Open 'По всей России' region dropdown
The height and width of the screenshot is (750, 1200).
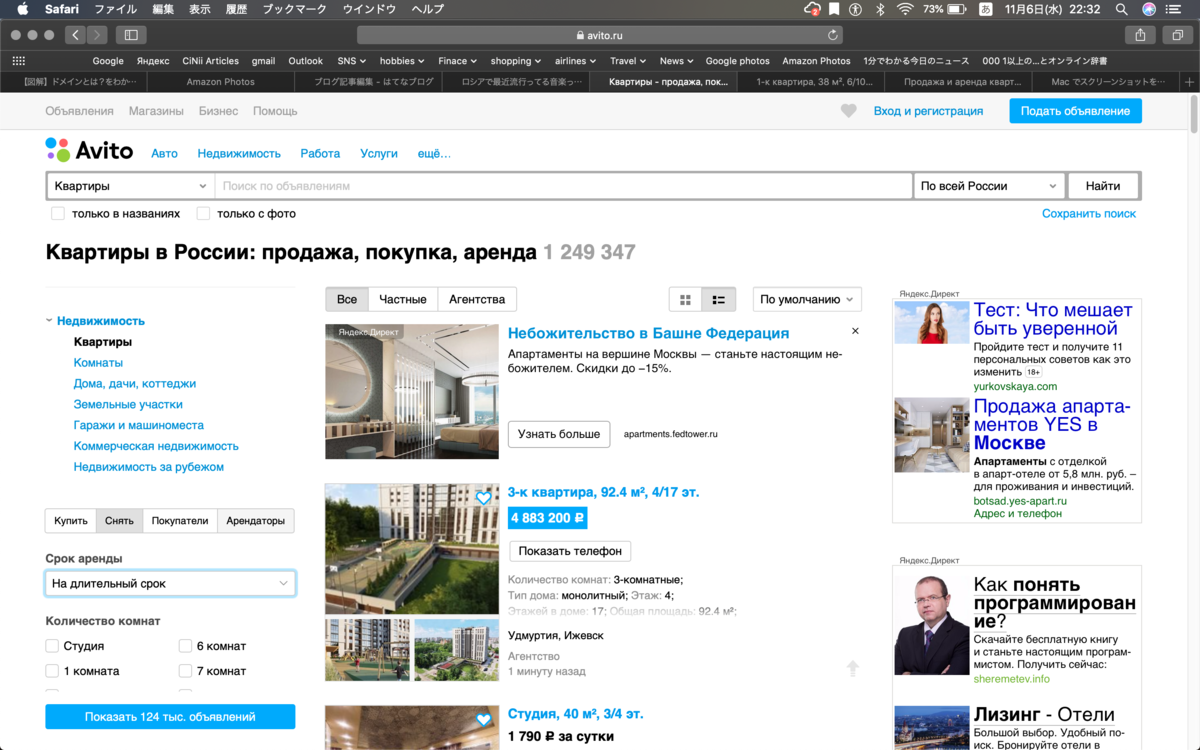pyautogui.click(x=989, y=186)
